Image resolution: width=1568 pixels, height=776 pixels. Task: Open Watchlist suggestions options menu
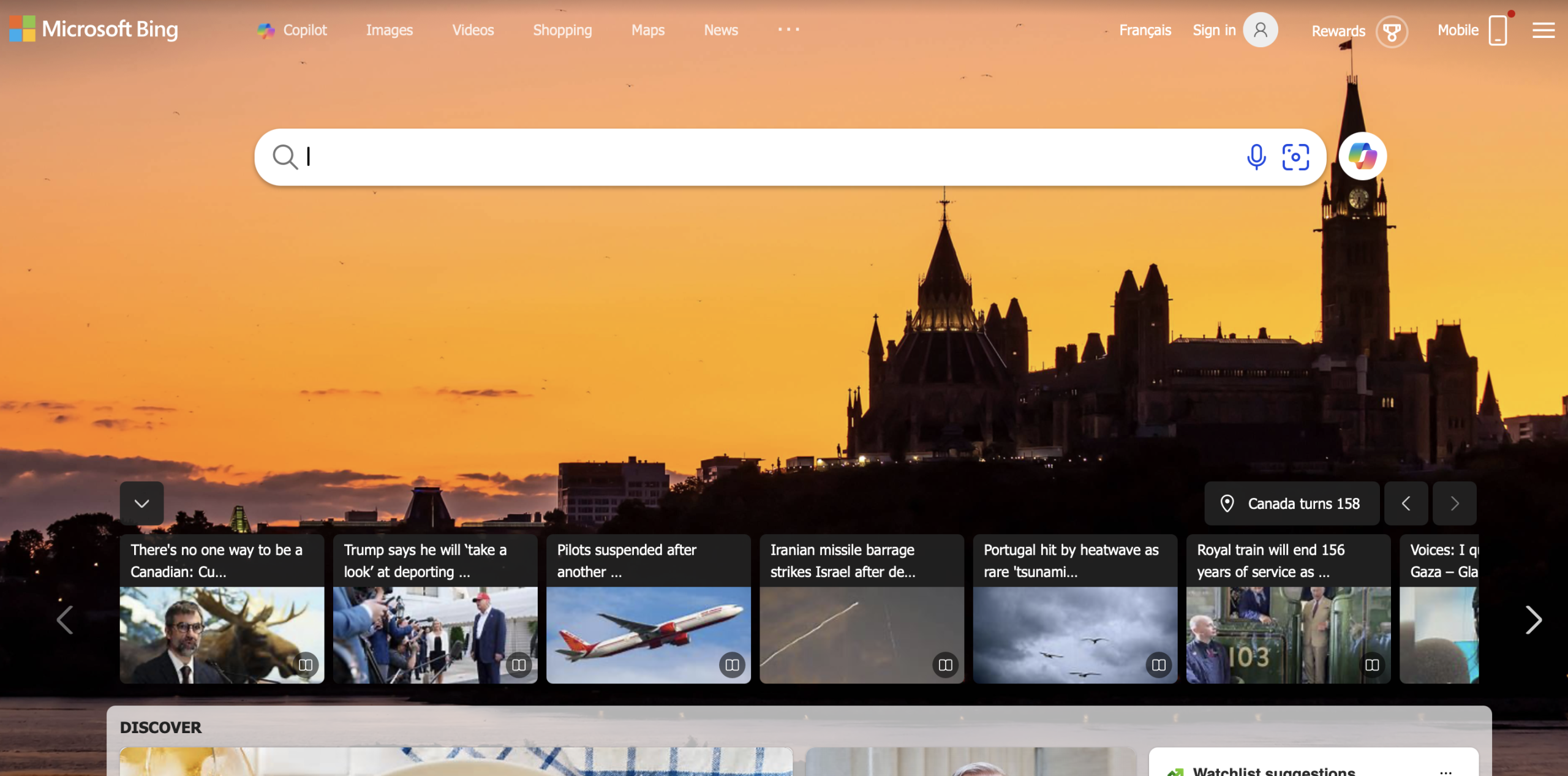pos(1445,771)
